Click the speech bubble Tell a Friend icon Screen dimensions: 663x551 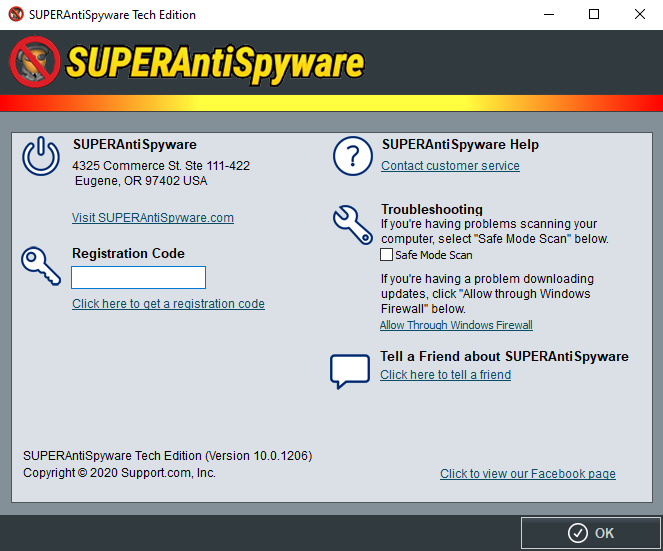pos(349,370)
